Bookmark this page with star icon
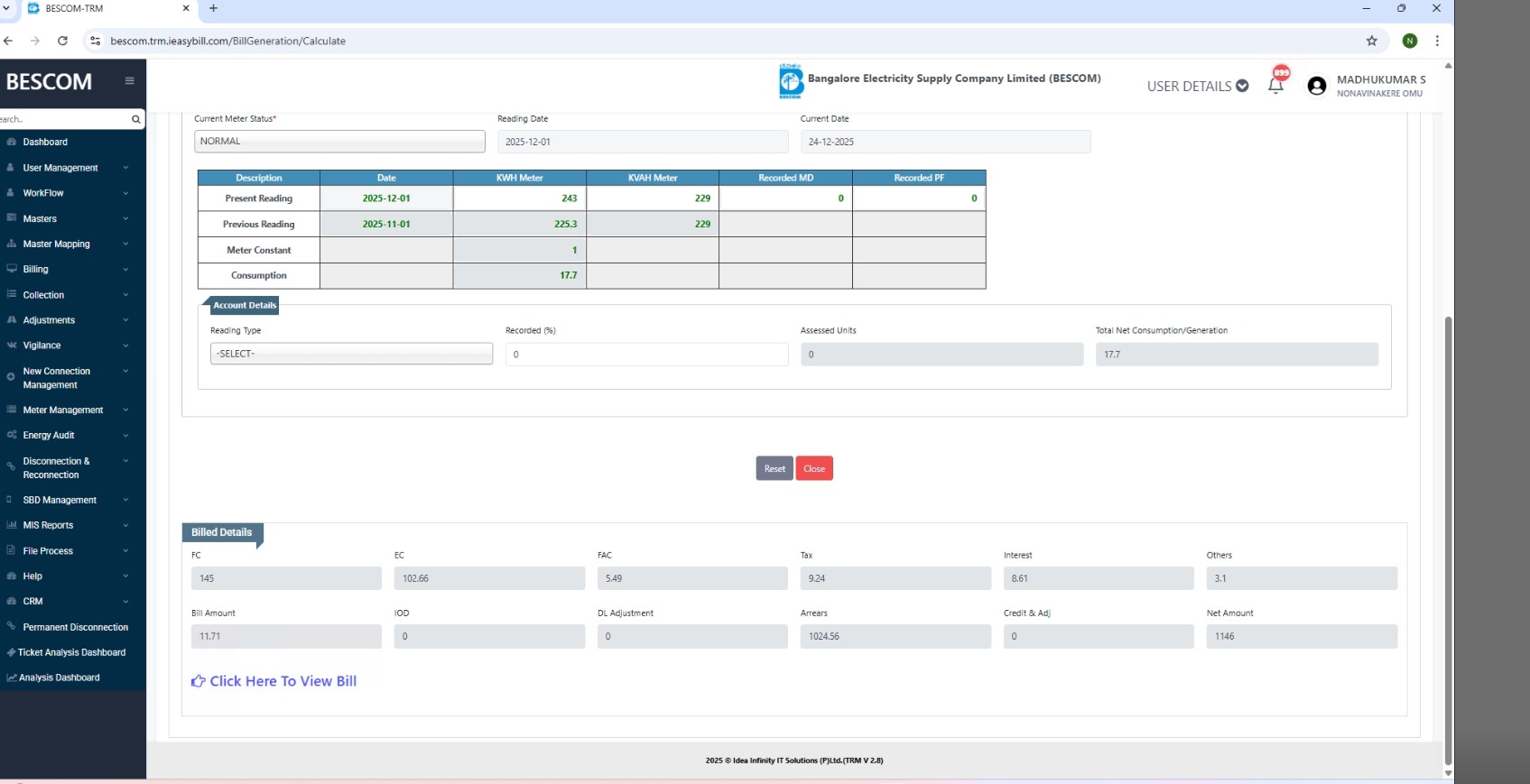This screenshot has width=1530, height=784. pos(1371,41)
